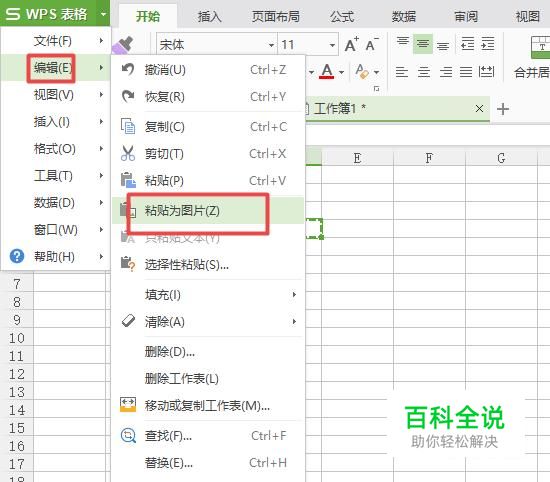Switch to the 数据 ribbon tab

pos(403,16)
